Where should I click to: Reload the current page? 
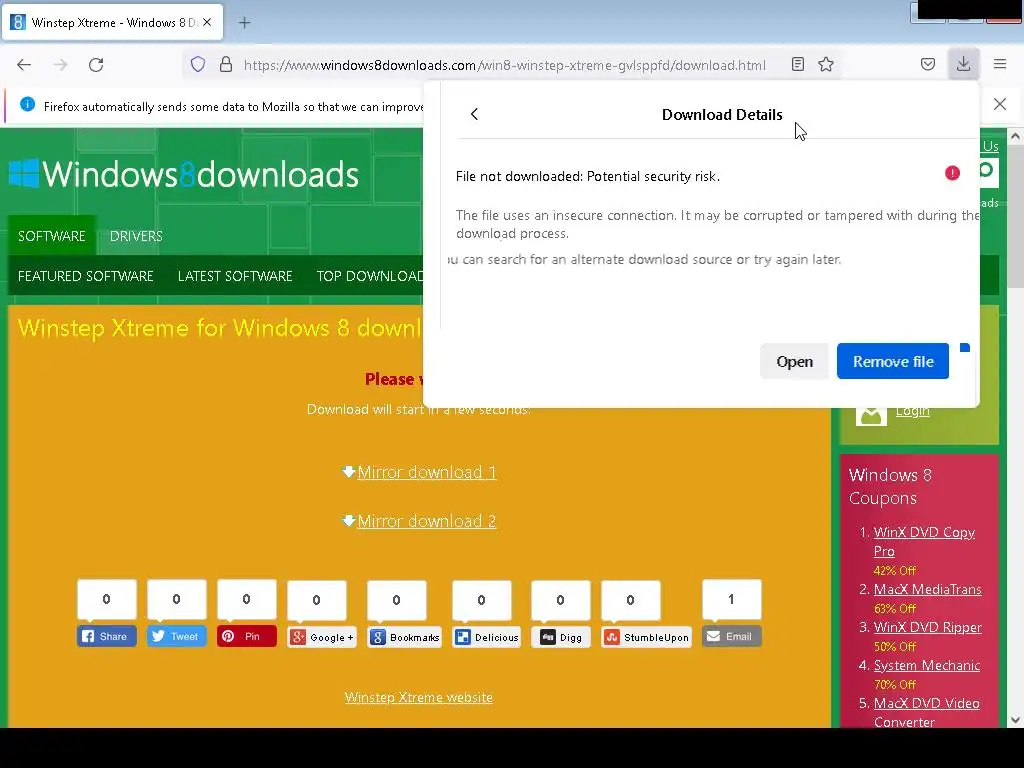96,65
